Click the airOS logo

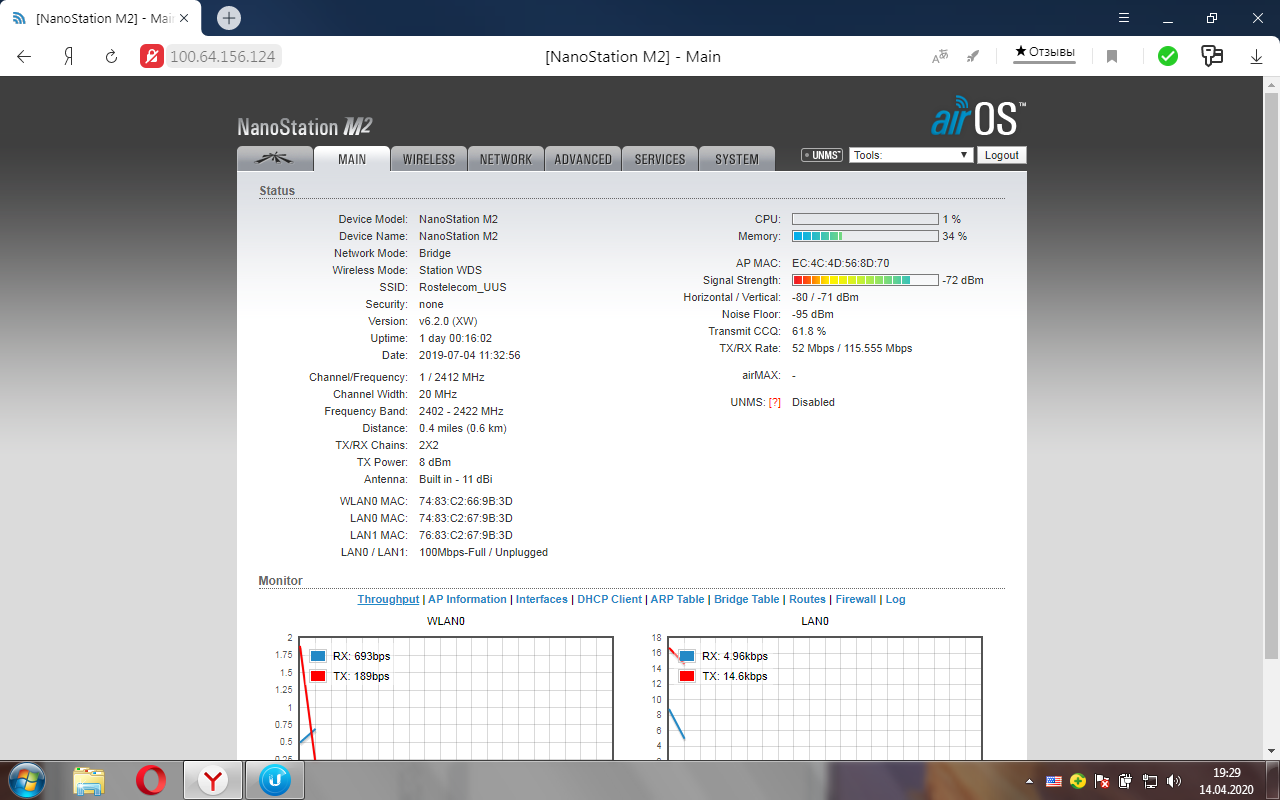[978, 116]
